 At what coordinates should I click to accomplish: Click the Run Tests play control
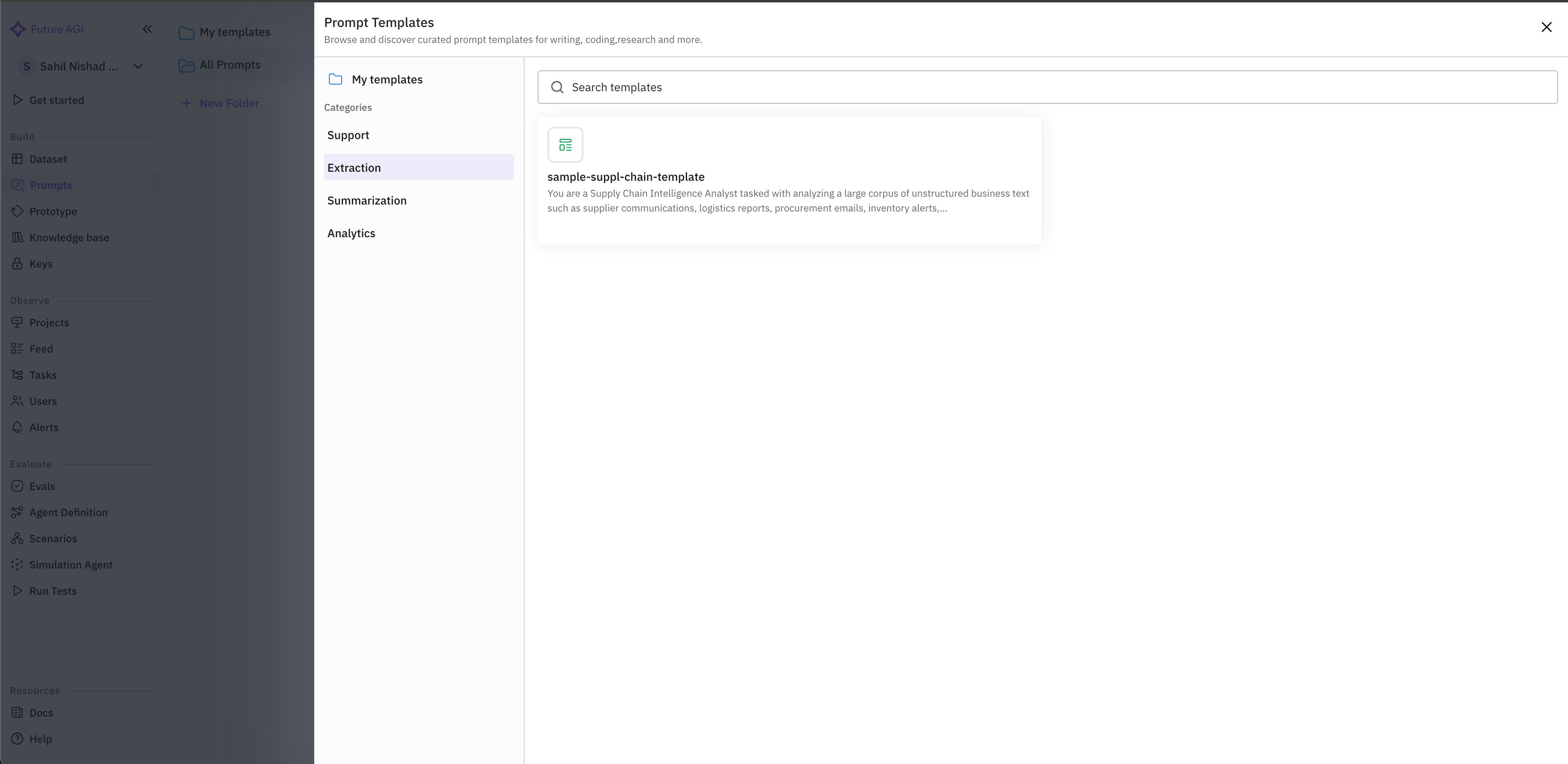[17, 591]
